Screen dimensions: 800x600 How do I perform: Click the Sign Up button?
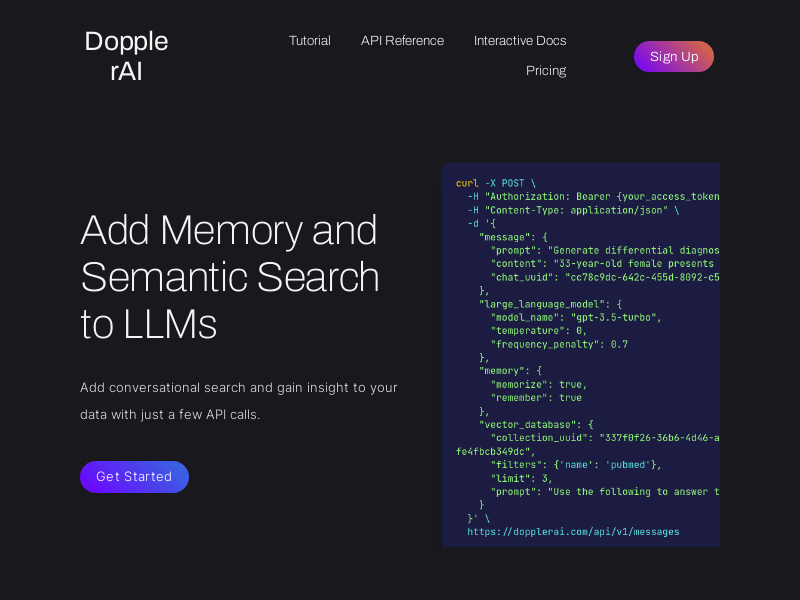pyautogui.click(x=673, y=56)
